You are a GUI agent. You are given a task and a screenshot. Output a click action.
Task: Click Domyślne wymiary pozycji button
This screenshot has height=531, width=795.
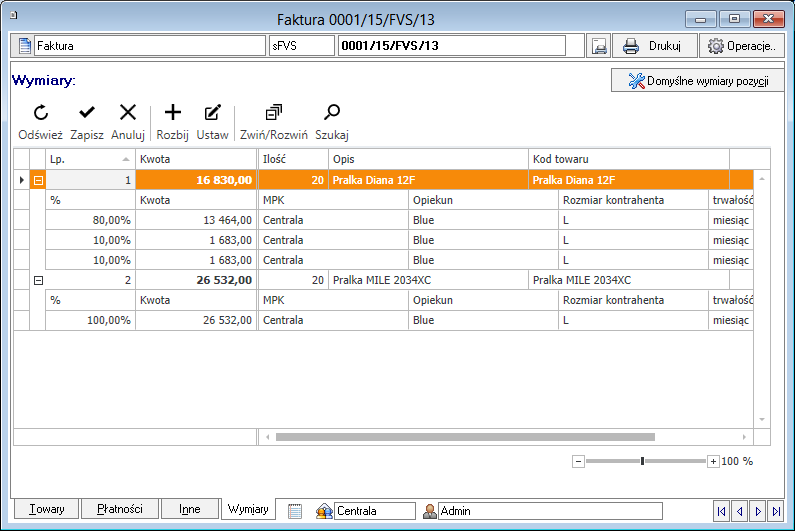coord(698,81)
